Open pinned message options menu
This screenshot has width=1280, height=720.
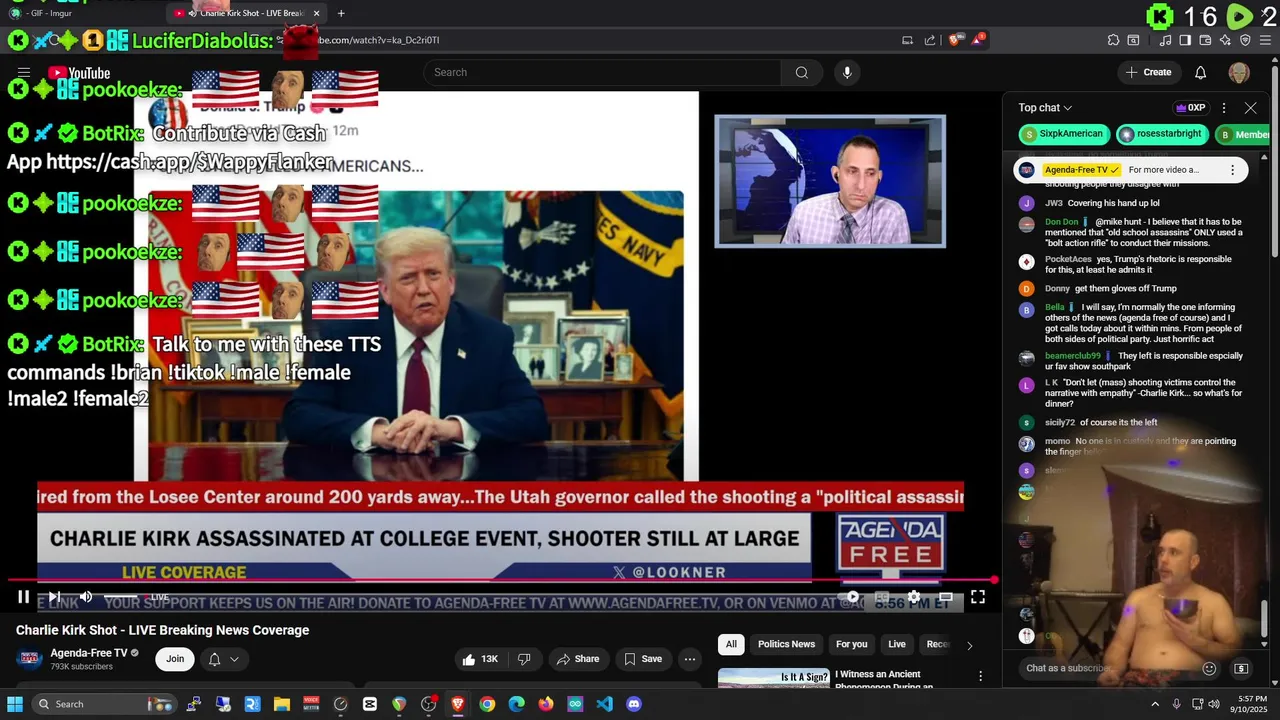coord(1232,170)
